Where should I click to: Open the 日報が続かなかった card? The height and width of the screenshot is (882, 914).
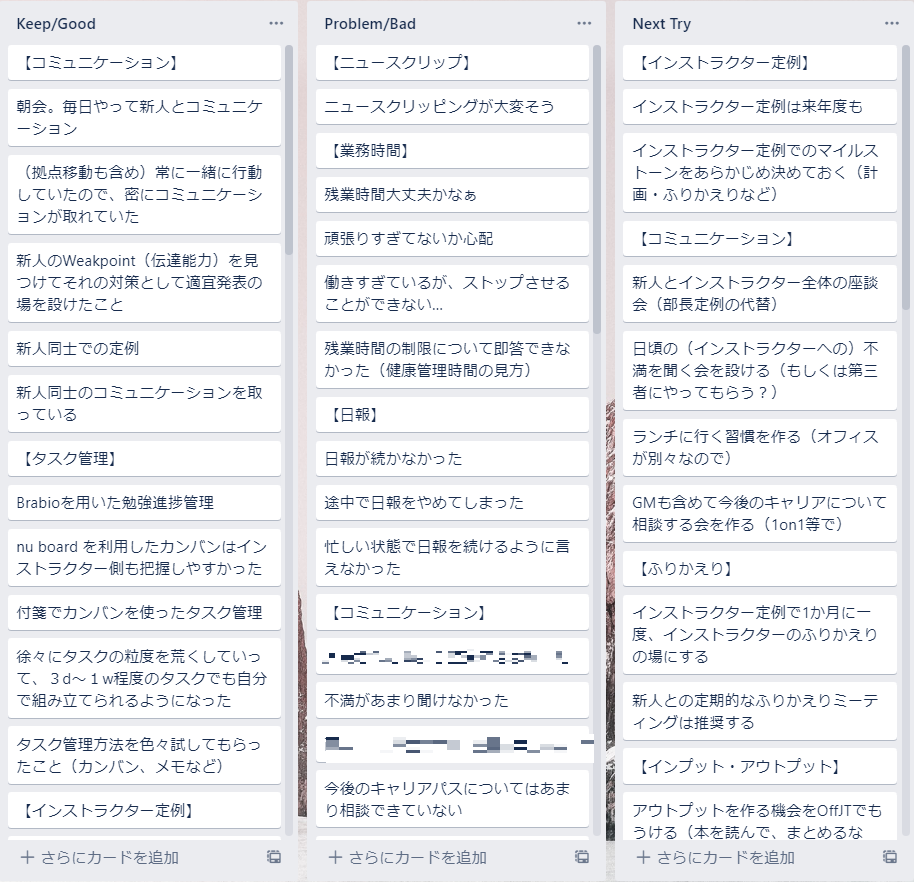pos(452,458)
